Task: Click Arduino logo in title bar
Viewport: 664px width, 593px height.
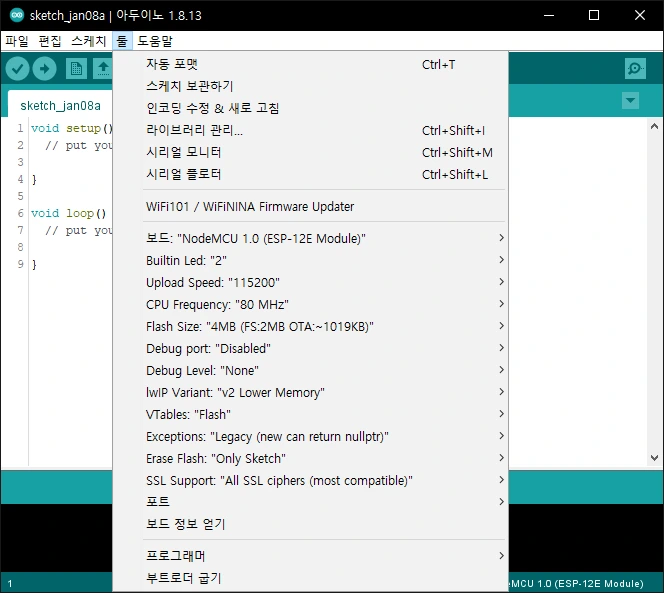Action: (x=17, y=15)
